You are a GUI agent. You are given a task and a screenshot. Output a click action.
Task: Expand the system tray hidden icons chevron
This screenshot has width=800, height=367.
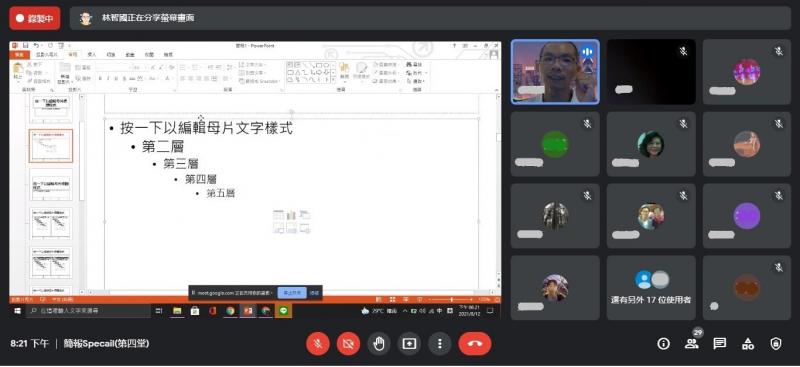pyautogui.click(x=405, y=310)
